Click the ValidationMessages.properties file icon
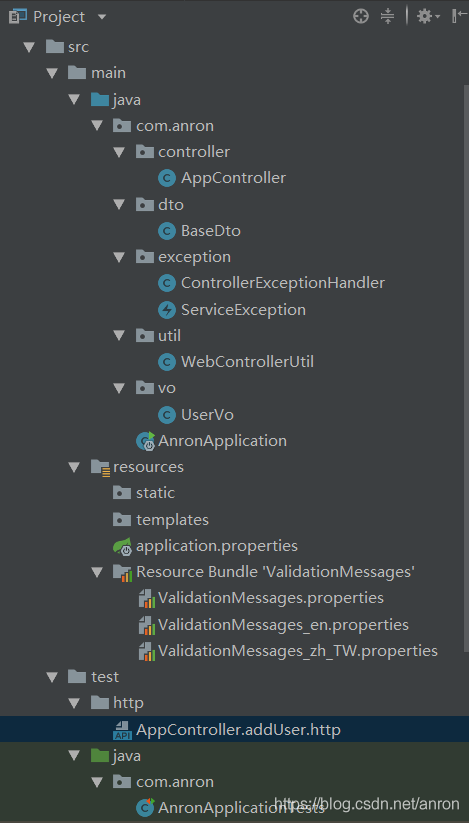Viewport: 469px width, 823px height. click(145, 599)
